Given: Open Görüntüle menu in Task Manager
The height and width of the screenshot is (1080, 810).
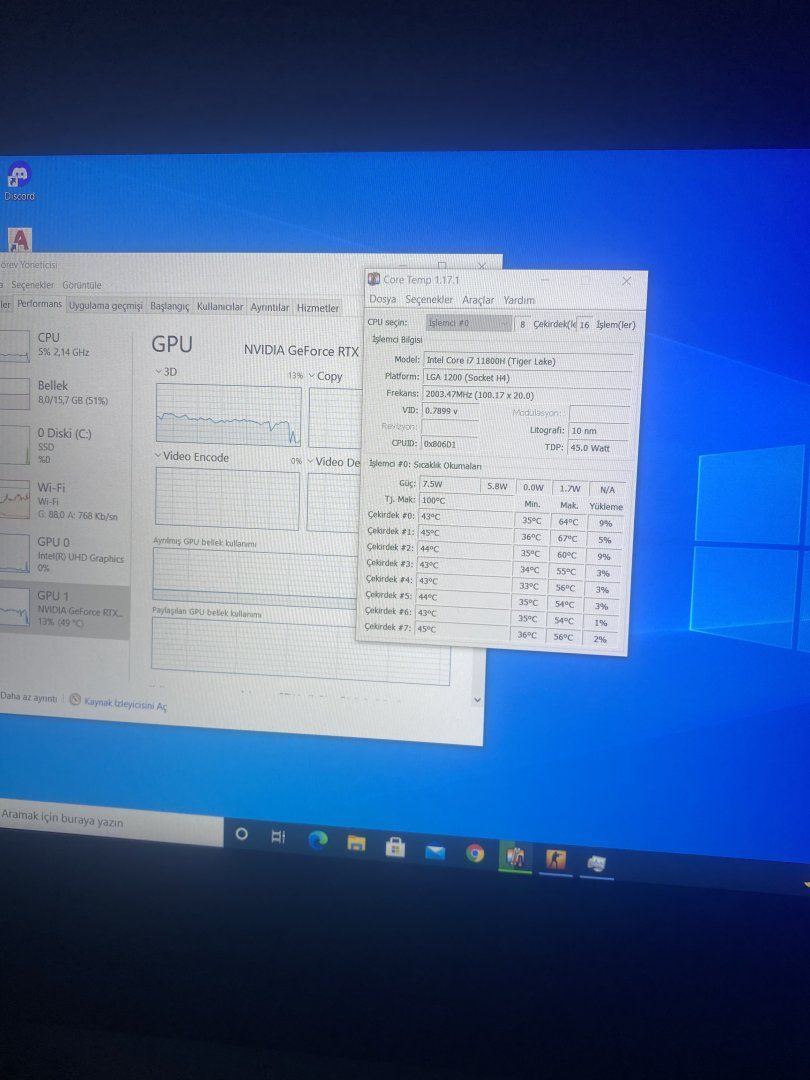Looking at the screenshot, I should pyautogui.click(x=82, y=285).
